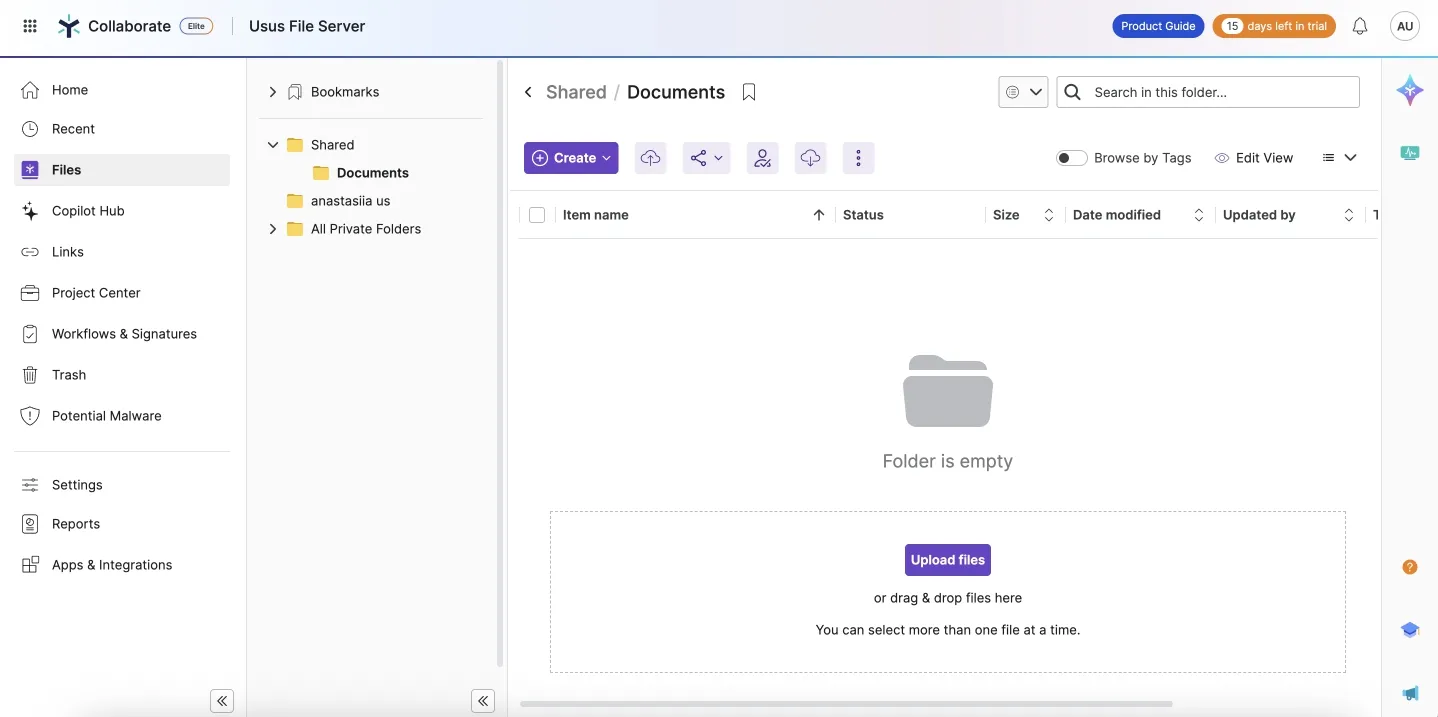This screenshot has width=1438, height=717.
Task: Click the Upload files button
Action: click(947, 559)
